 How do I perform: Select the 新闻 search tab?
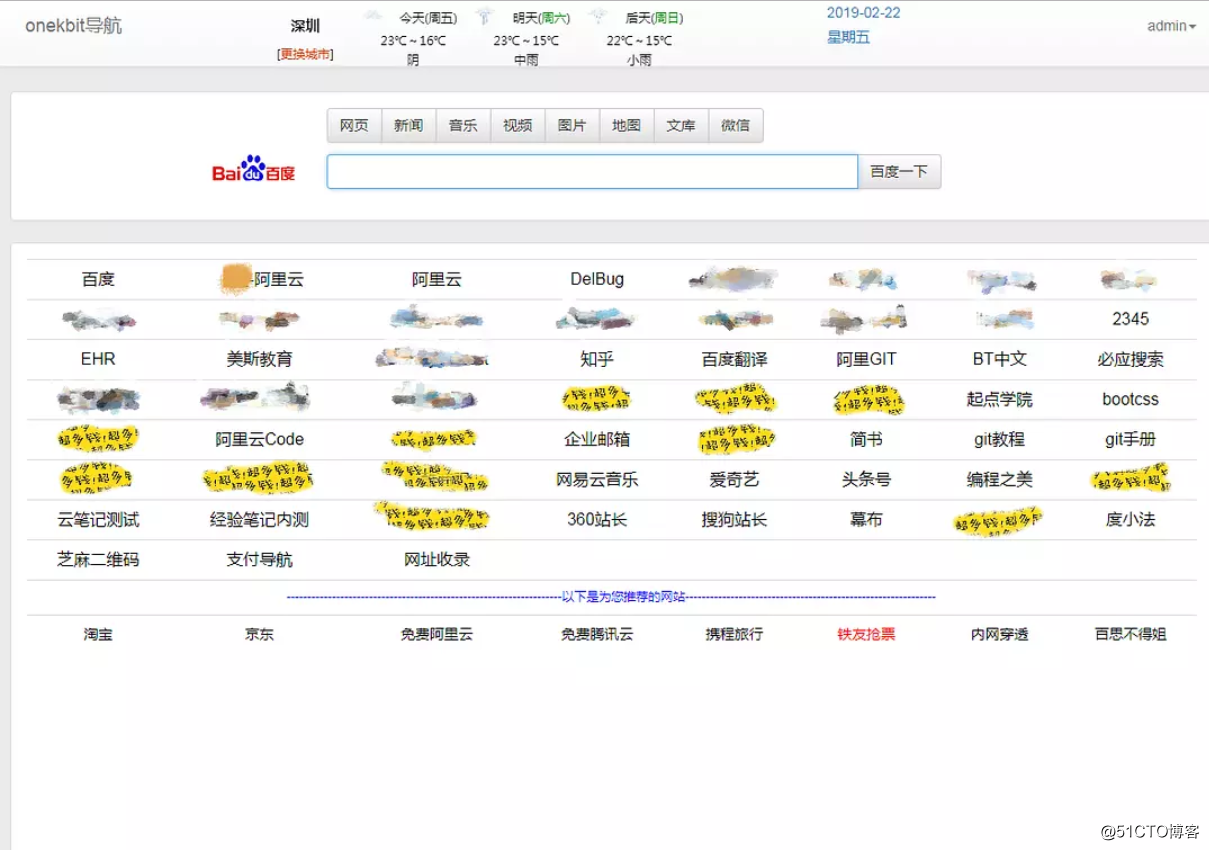click(408, 125)
